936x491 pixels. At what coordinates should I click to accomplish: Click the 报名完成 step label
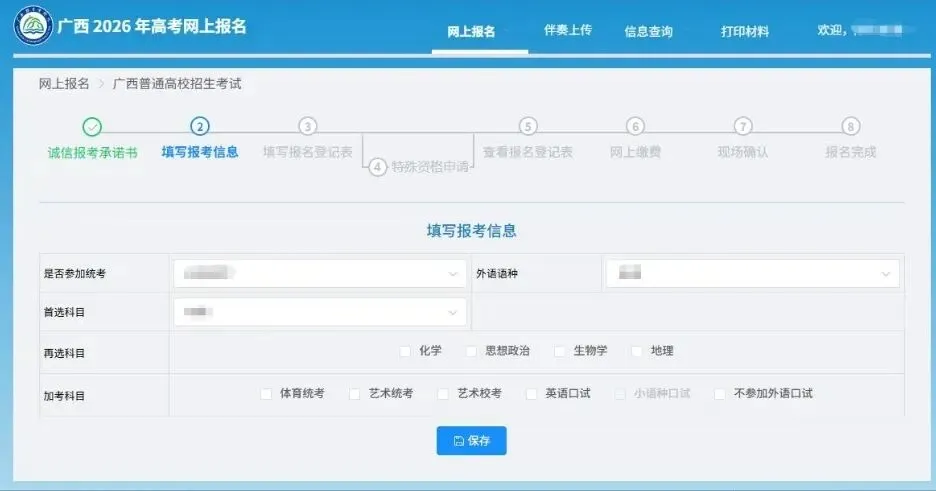click(851, 152)
